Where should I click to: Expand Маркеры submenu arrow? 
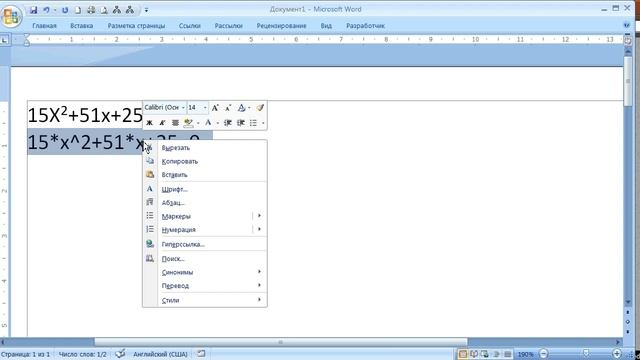(x=260, y=216)
